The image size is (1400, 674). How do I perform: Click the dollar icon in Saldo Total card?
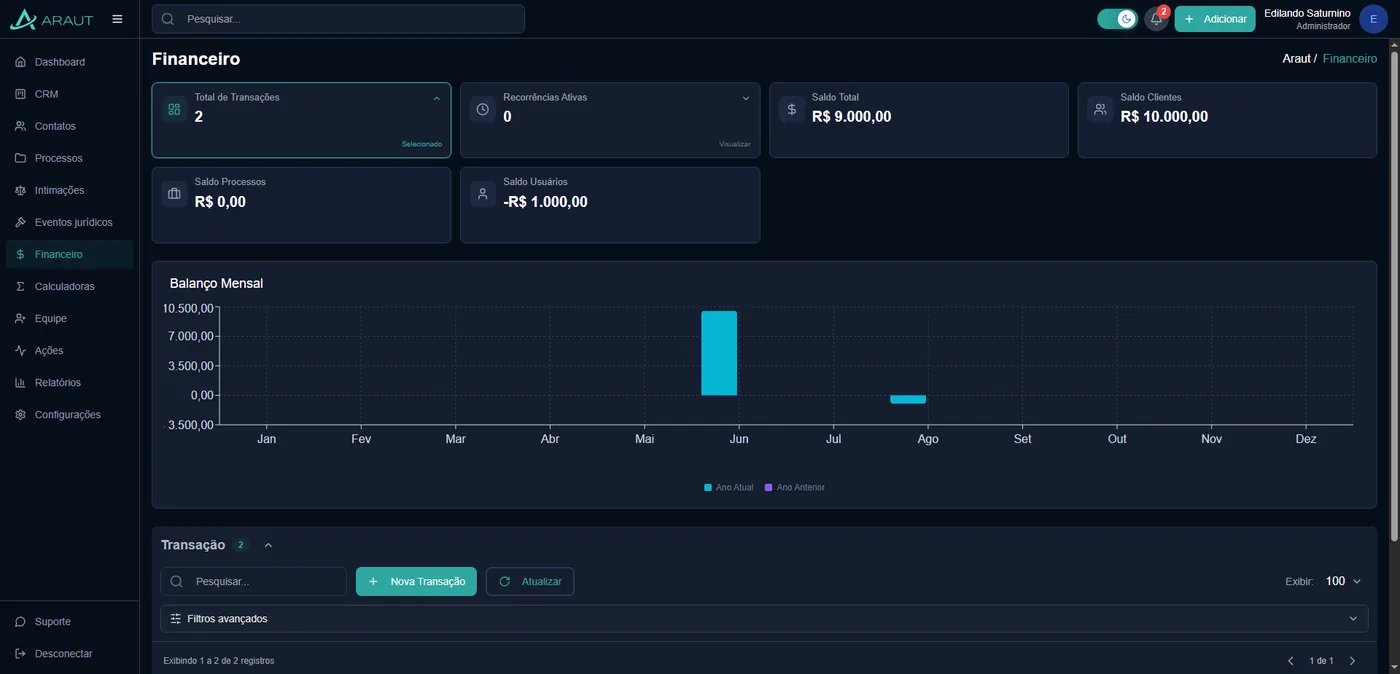pyautogui.click(x=792, y=109)
